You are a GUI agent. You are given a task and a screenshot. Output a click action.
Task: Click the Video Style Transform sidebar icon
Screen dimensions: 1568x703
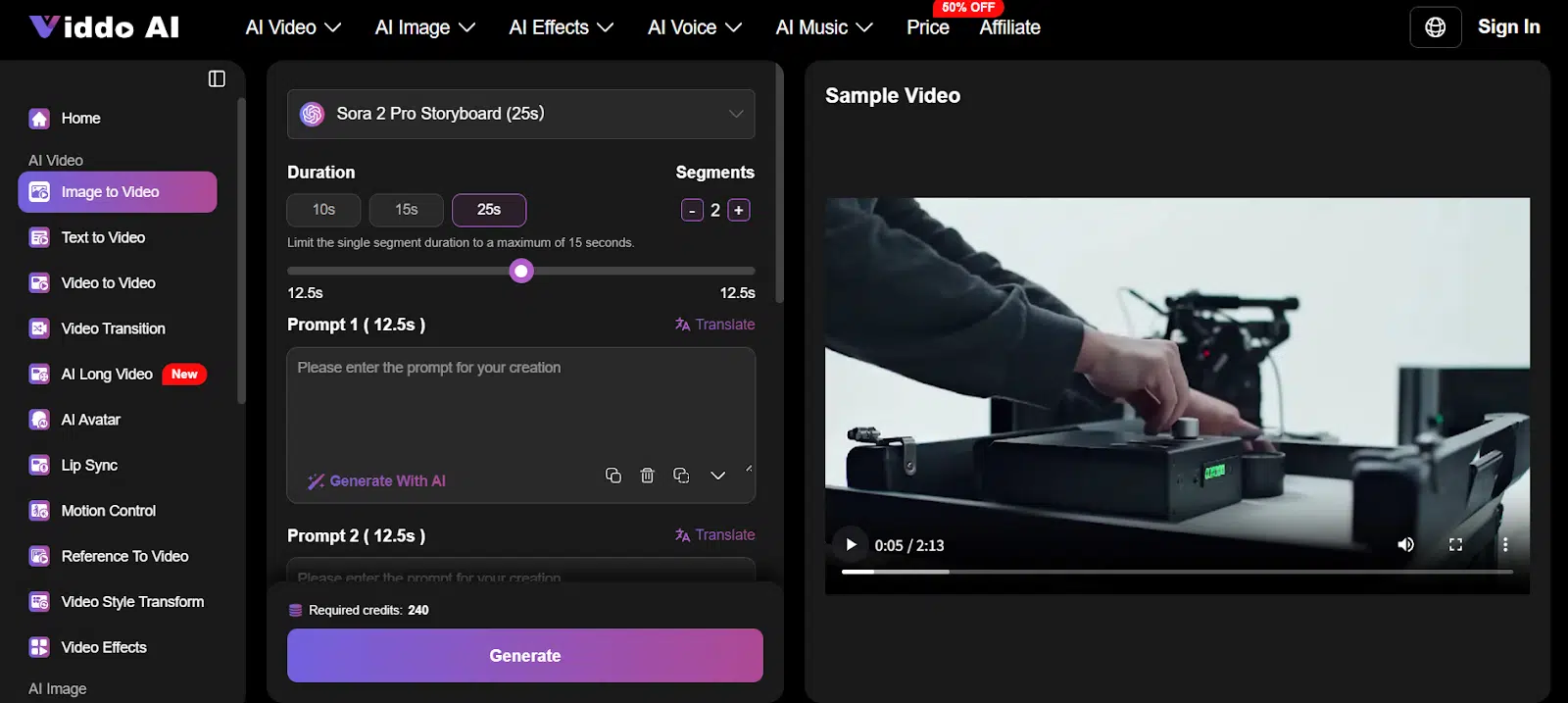tap(39, 602)
